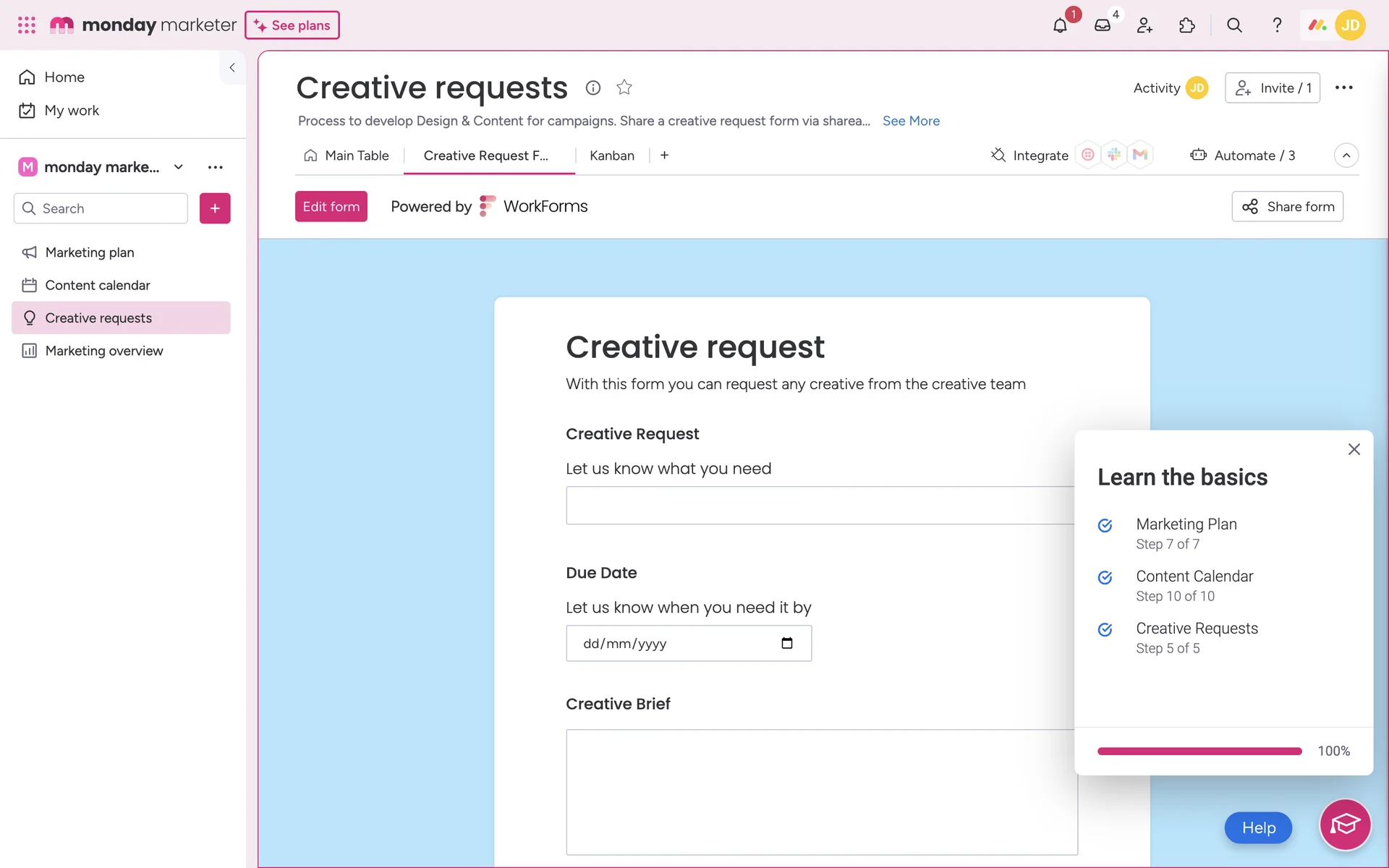Open the inbox tray icon
This screenshot has height=868, width=1389.
1103,25
